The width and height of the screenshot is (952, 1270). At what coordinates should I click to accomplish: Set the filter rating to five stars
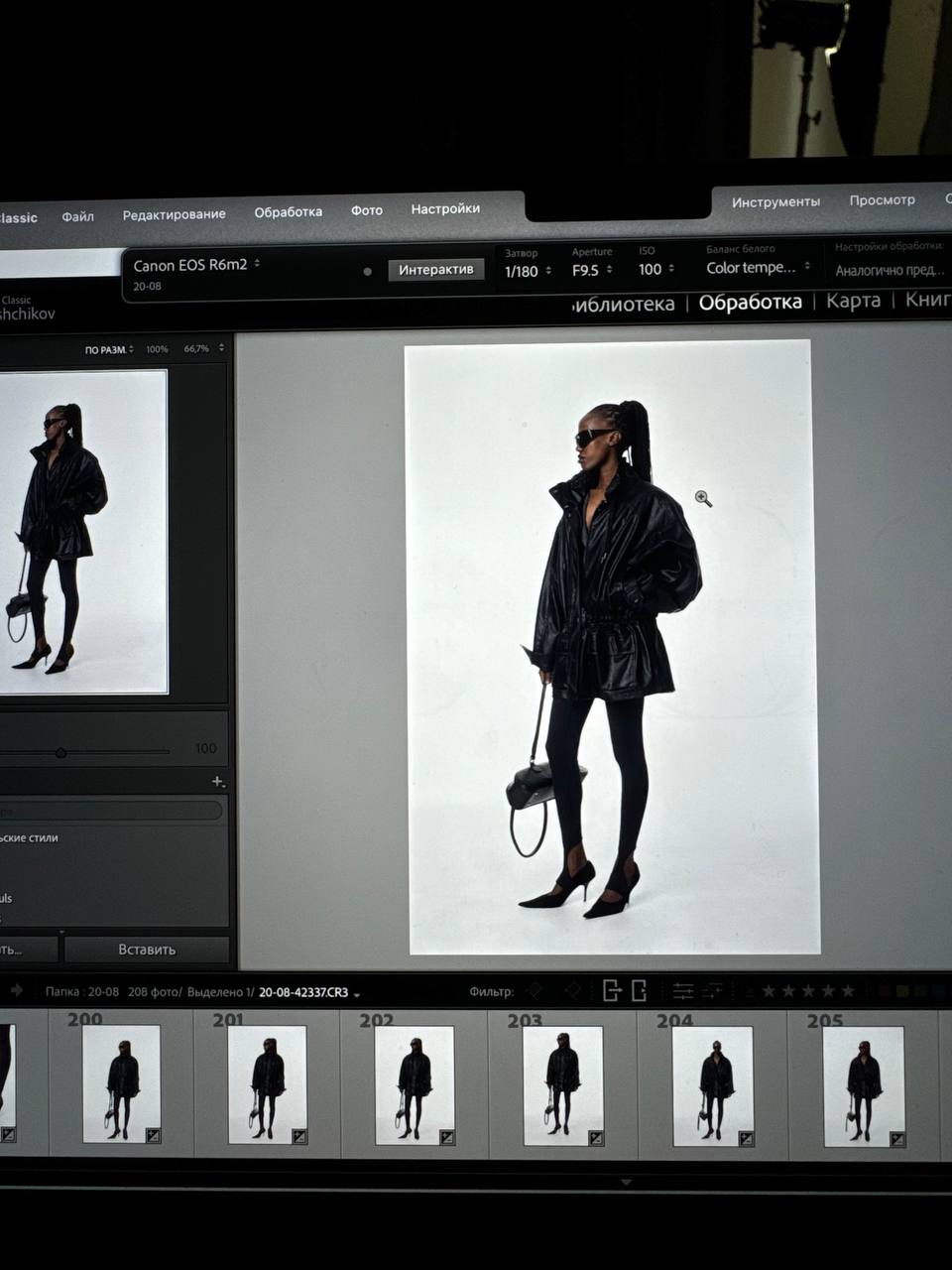(848, 990)
